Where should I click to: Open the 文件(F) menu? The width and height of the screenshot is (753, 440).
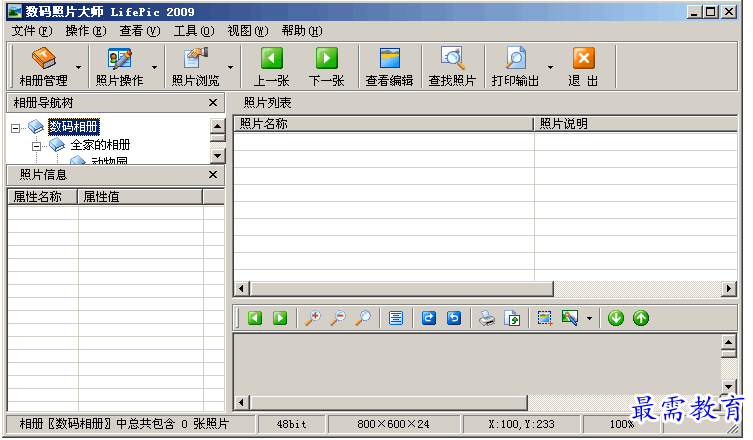tap(32, 31)
